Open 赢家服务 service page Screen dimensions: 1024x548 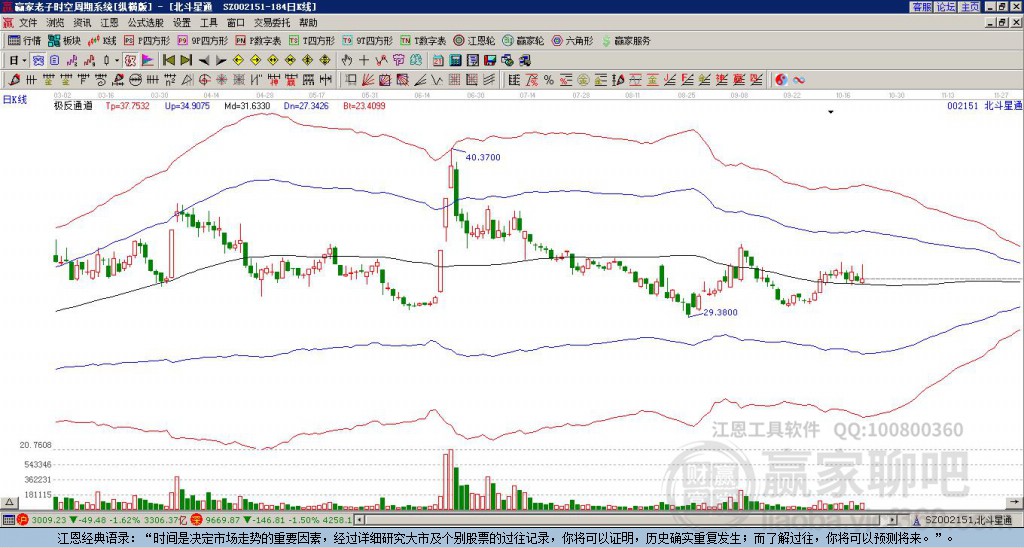point(626,40)
